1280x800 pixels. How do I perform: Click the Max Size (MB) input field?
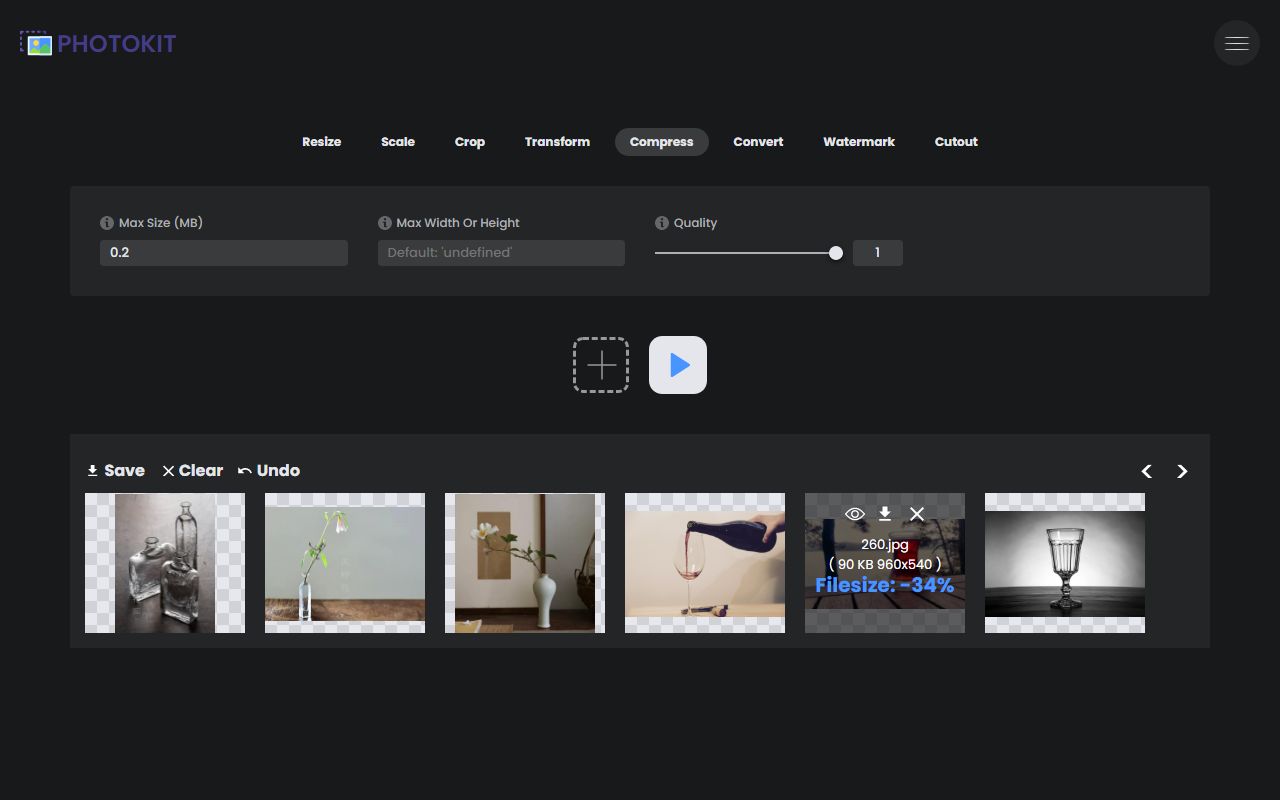coord(224,253)
